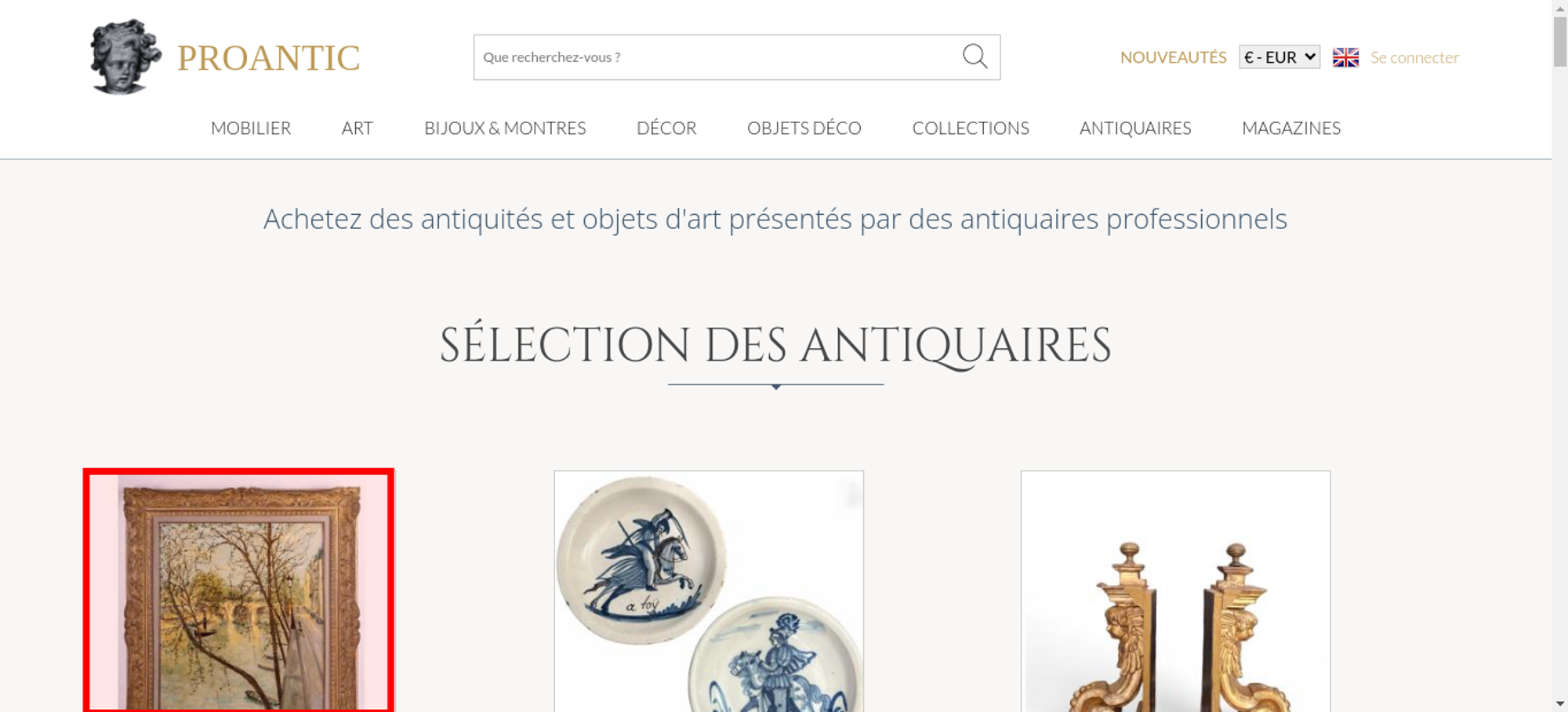Click the magnifying glass search icon
Viewport: 1568px width, 712px height.
tap(975, 56)
